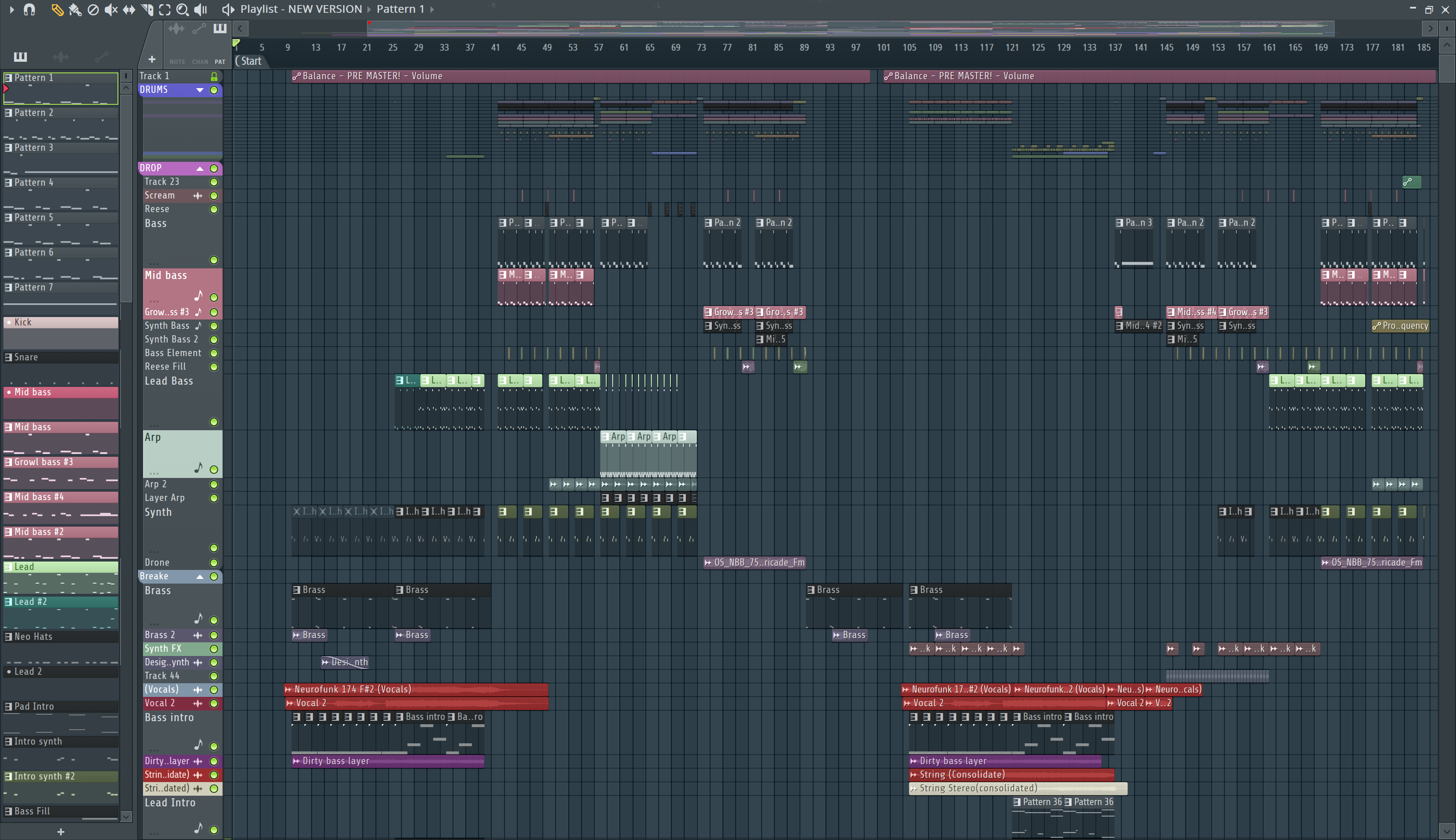
Task: Select the Playback speaker tool
Action: [200, 9]
